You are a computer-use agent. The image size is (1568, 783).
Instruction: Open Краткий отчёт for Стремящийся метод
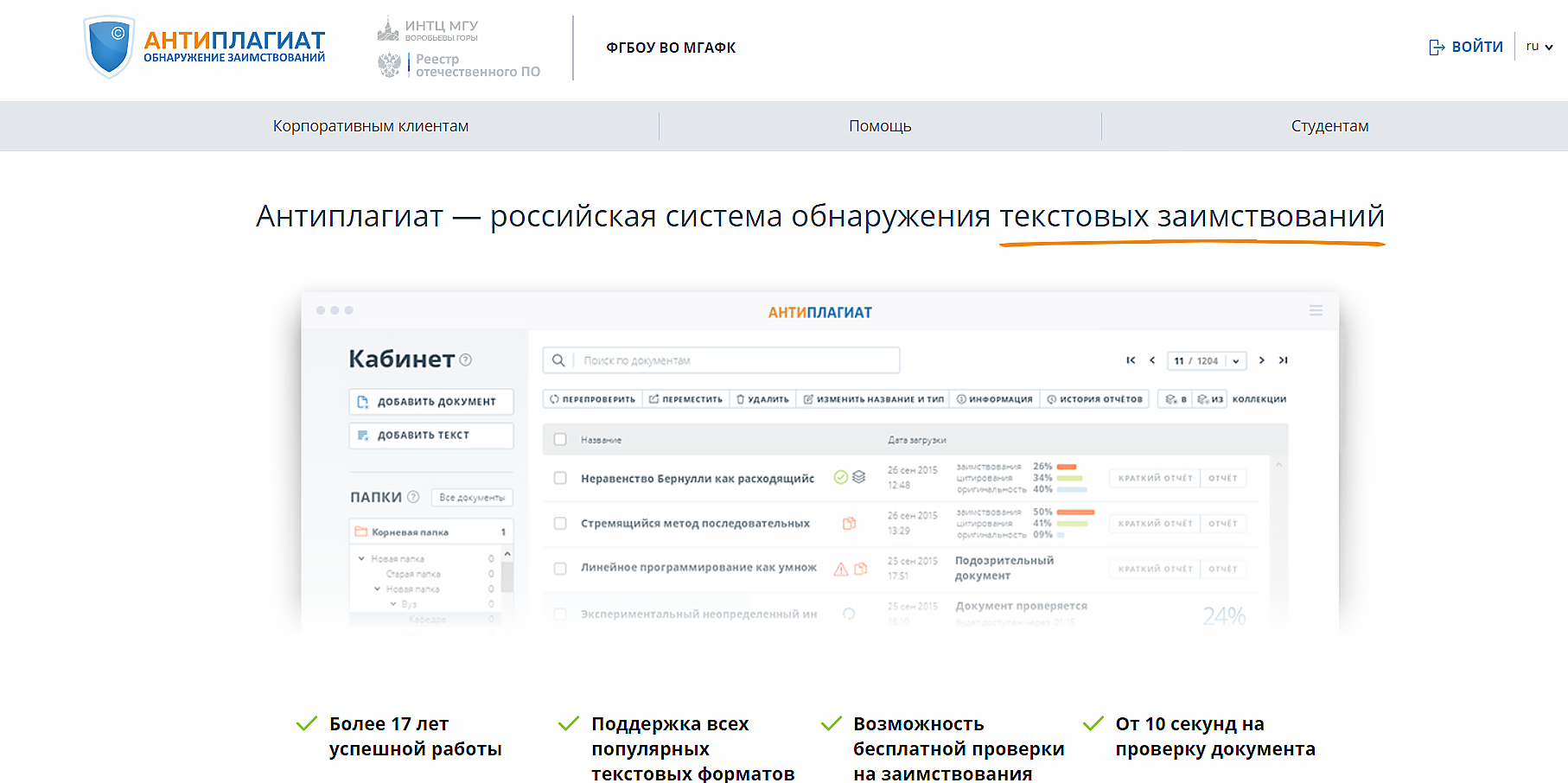(x=1155, y=524)
